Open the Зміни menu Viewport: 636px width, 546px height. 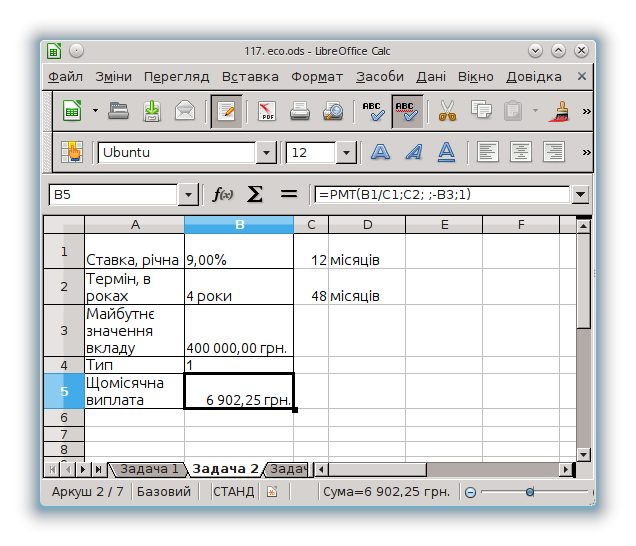tap(114, 77)
